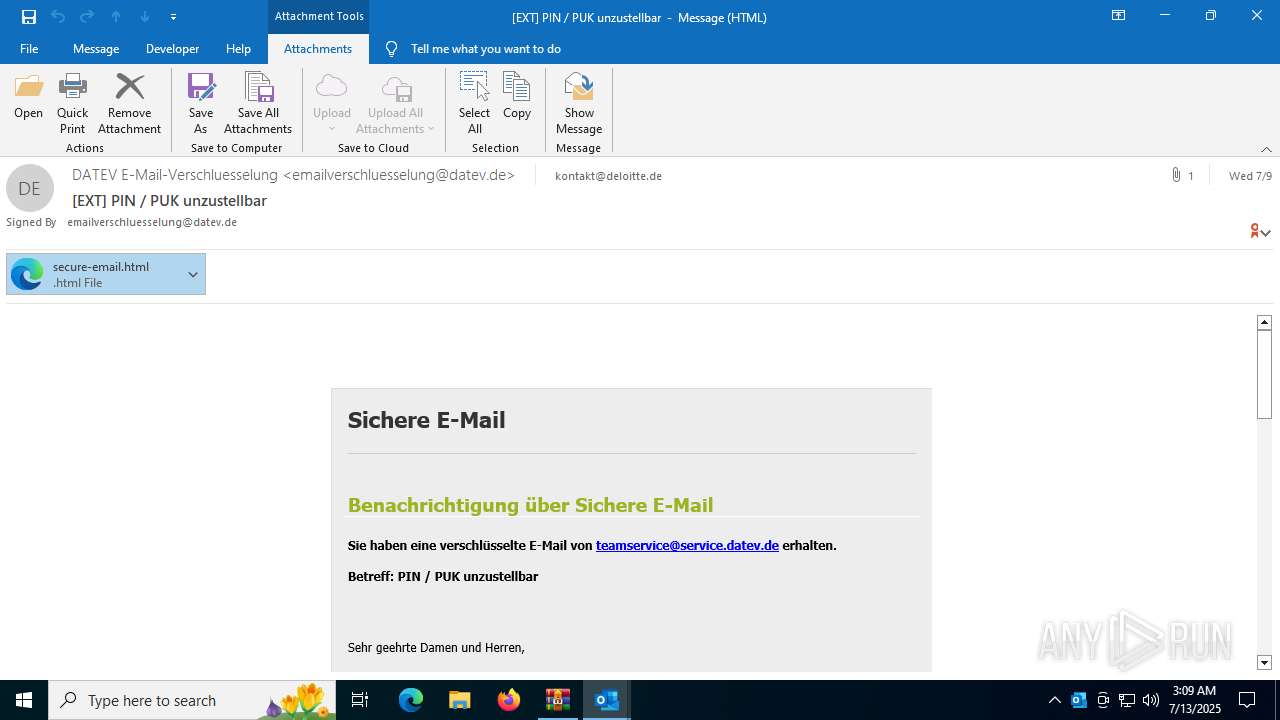Switch to the Developer tab
Image resolution: width=1280 pixels, height=720 pixels.
[x=172, y=48]
